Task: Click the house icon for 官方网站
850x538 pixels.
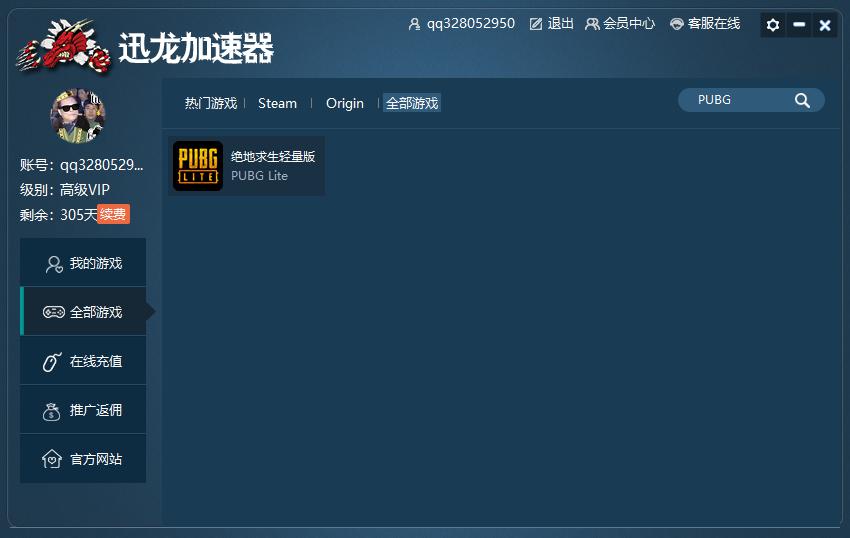Action: [x=51, y=459]
